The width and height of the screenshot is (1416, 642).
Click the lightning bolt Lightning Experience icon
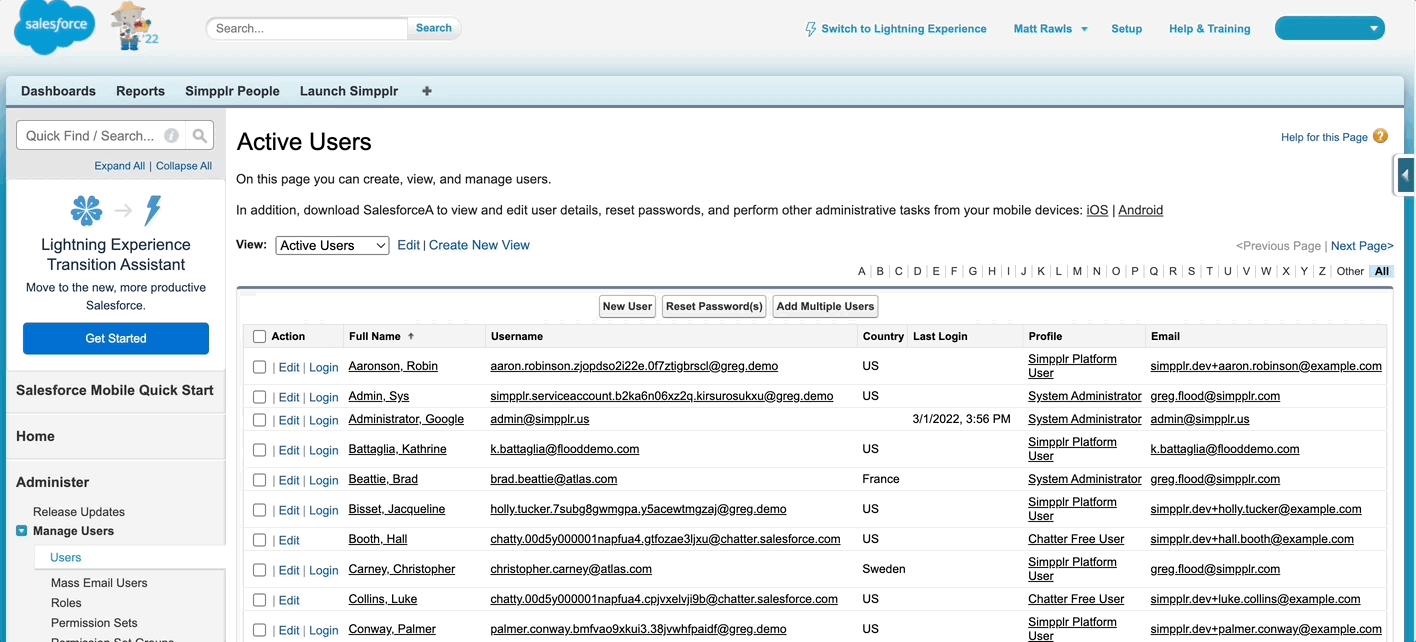click(810, 29)
